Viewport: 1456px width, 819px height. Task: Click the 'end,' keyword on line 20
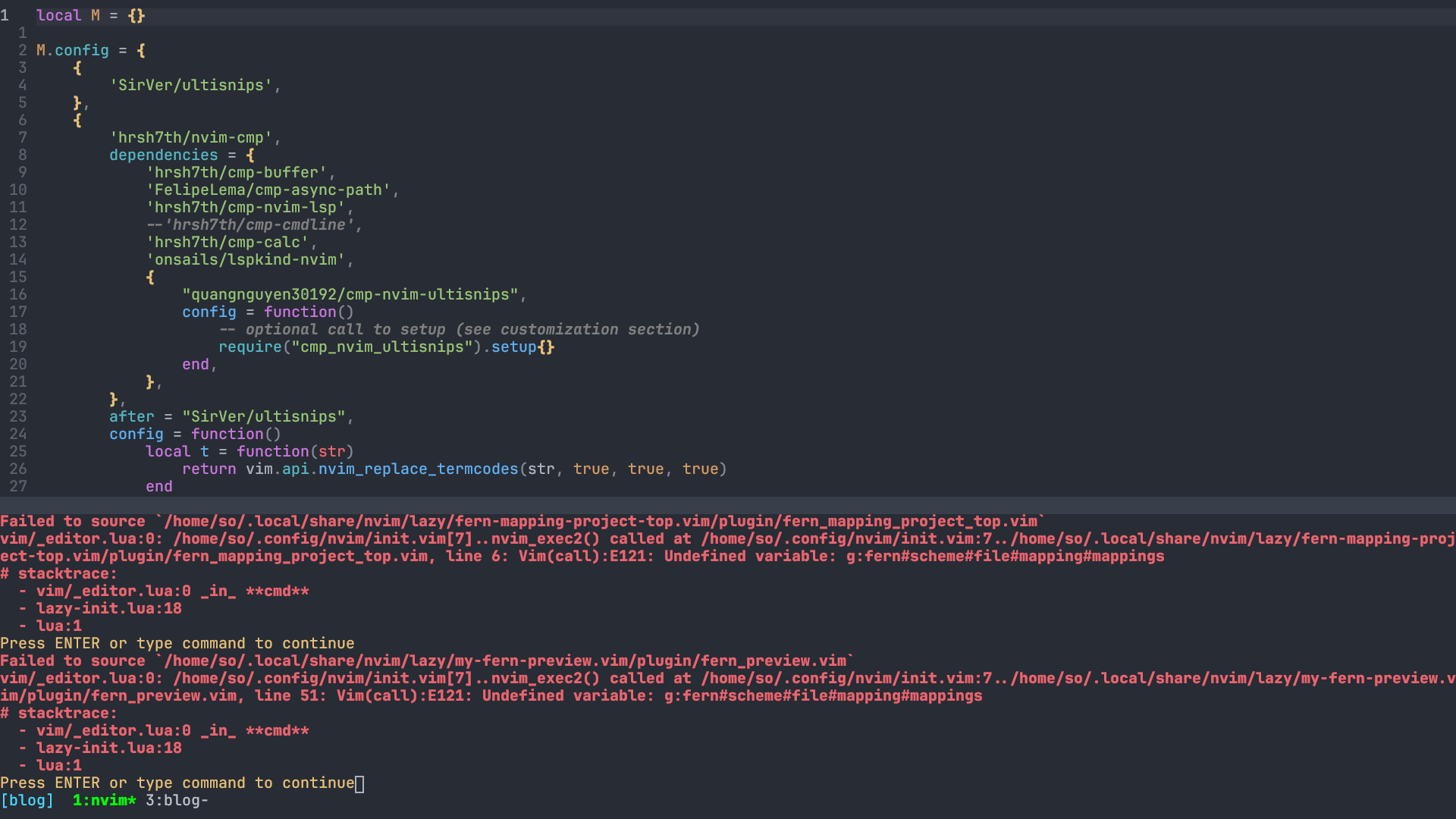200,364
